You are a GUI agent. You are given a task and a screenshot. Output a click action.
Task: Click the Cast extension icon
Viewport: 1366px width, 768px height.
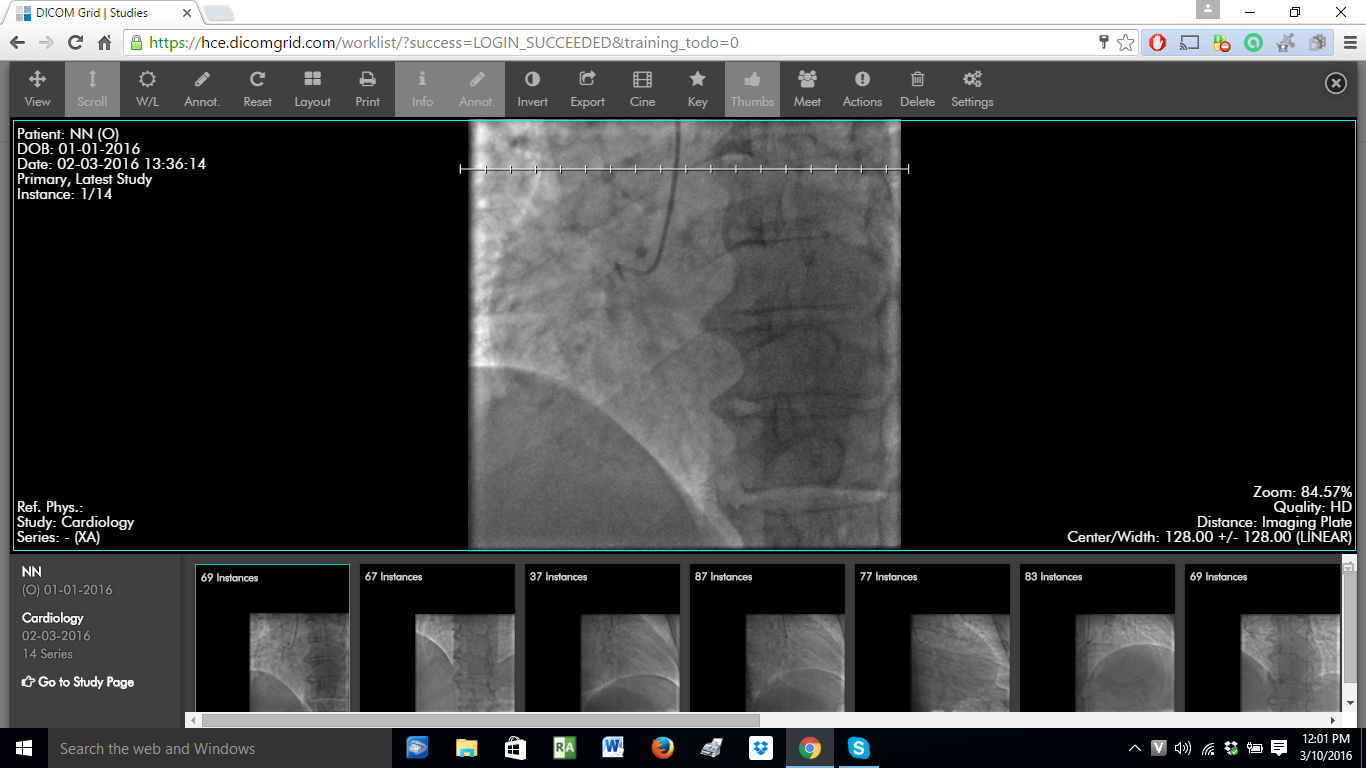[1190, 43]
